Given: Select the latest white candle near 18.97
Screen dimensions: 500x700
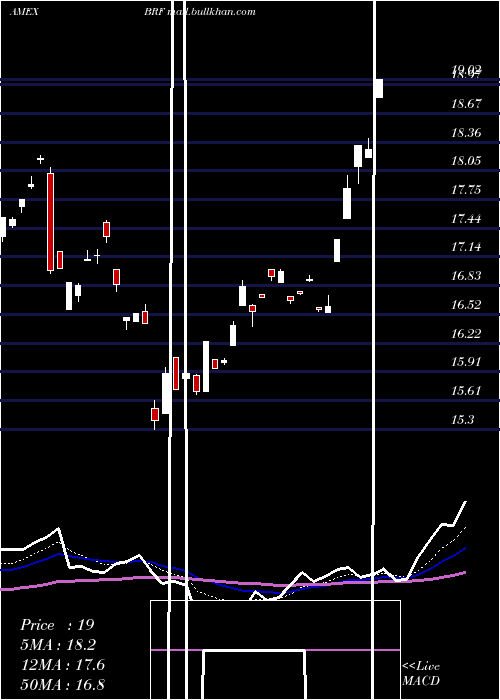Looking at the screenshot, I should point(379,88).
